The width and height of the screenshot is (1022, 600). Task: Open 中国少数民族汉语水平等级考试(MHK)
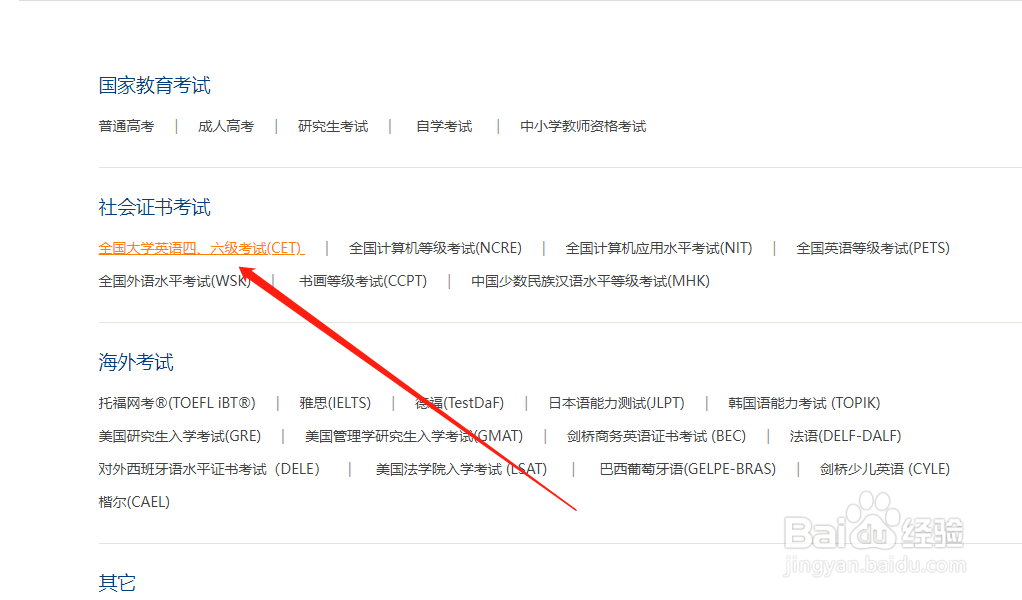pos(590,281)
